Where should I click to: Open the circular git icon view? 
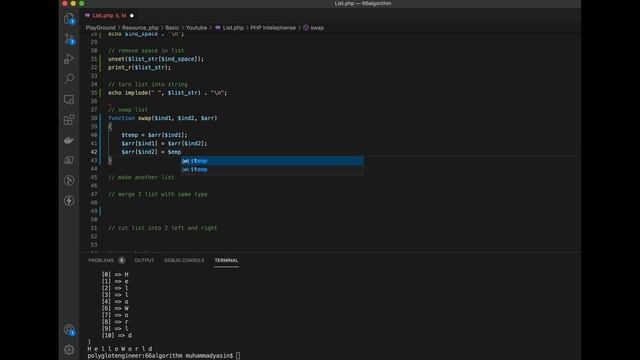[69, 180]
